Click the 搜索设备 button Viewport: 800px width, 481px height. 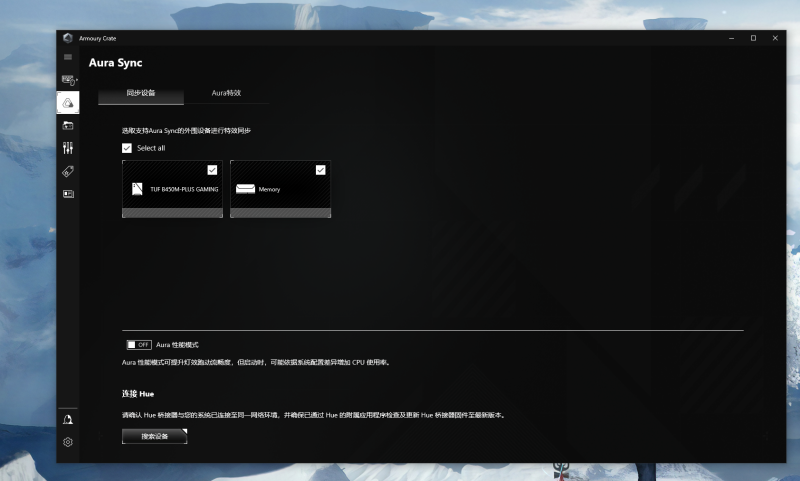154,436
